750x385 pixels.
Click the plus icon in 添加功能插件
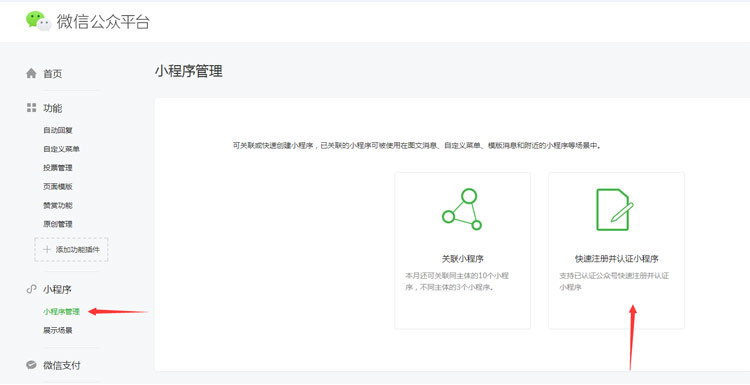[x=47, y=249]
